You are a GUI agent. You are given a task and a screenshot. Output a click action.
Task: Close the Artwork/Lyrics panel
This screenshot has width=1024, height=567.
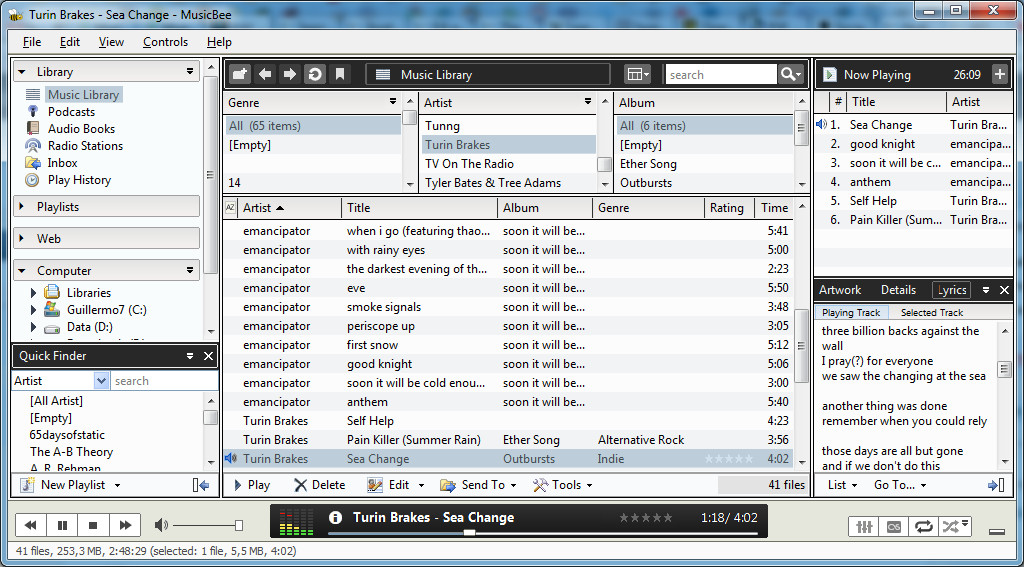[1004, 290]
